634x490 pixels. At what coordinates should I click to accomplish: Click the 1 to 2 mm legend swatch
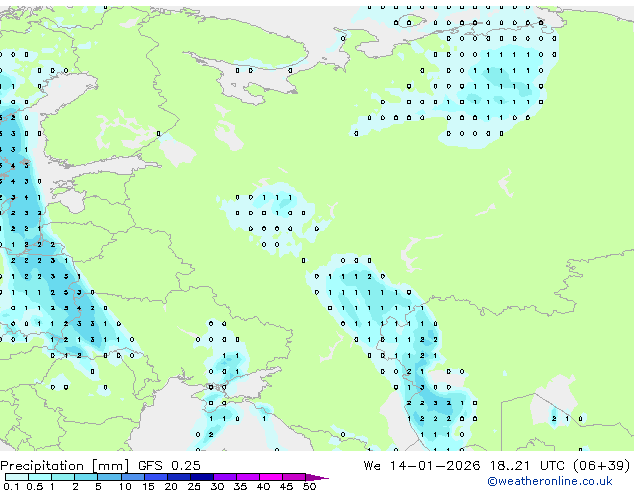click(x=63, y=477)
